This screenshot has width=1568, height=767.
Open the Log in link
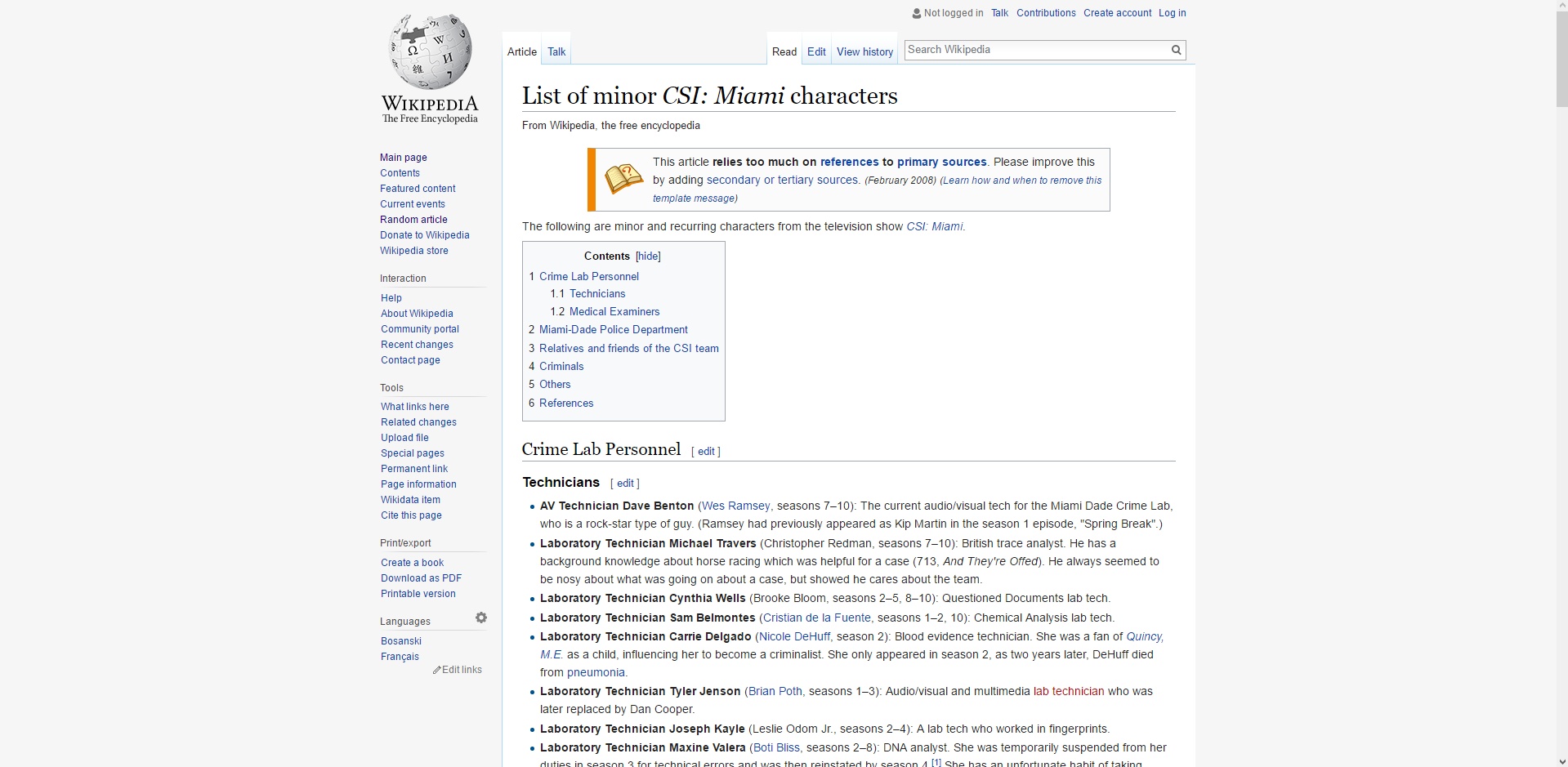coord(1172,13)
